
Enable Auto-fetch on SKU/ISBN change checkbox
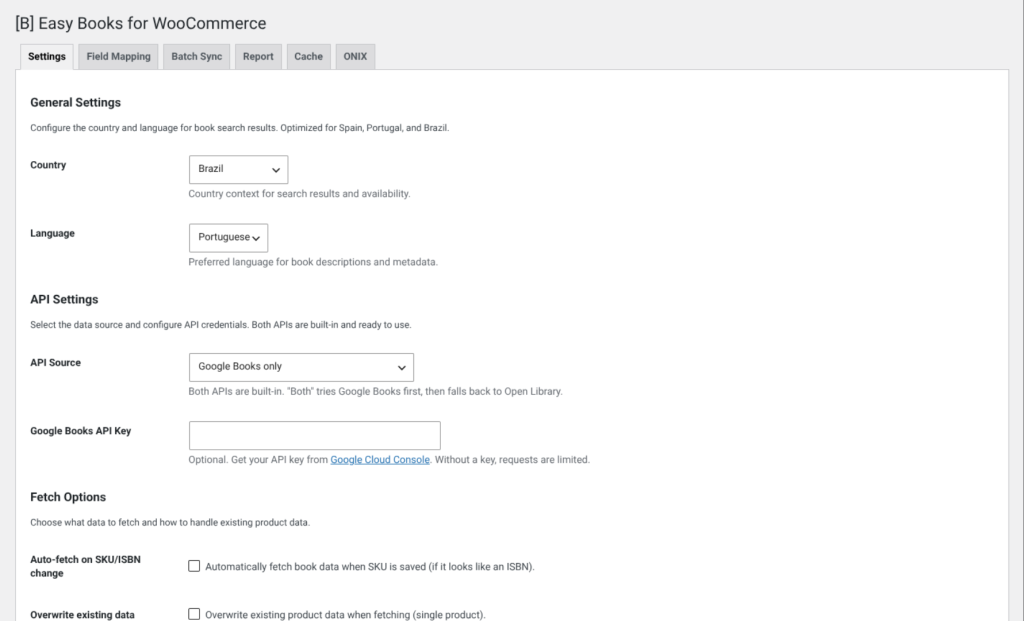coord(194,566)
